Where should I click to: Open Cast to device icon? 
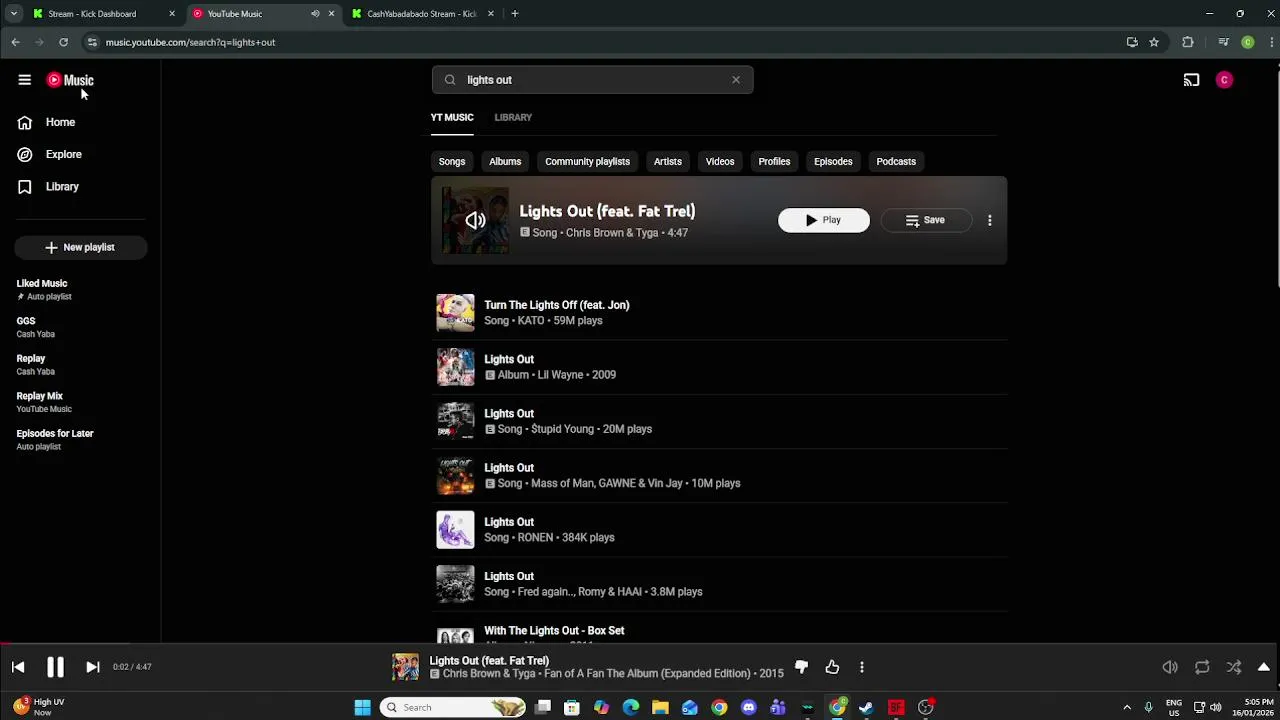pos(1191,80)
